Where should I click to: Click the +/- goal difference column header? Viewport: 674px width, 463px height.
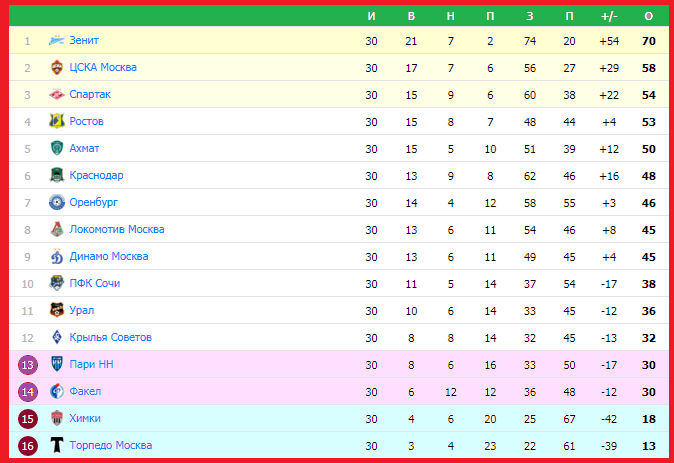click(609, 16)
